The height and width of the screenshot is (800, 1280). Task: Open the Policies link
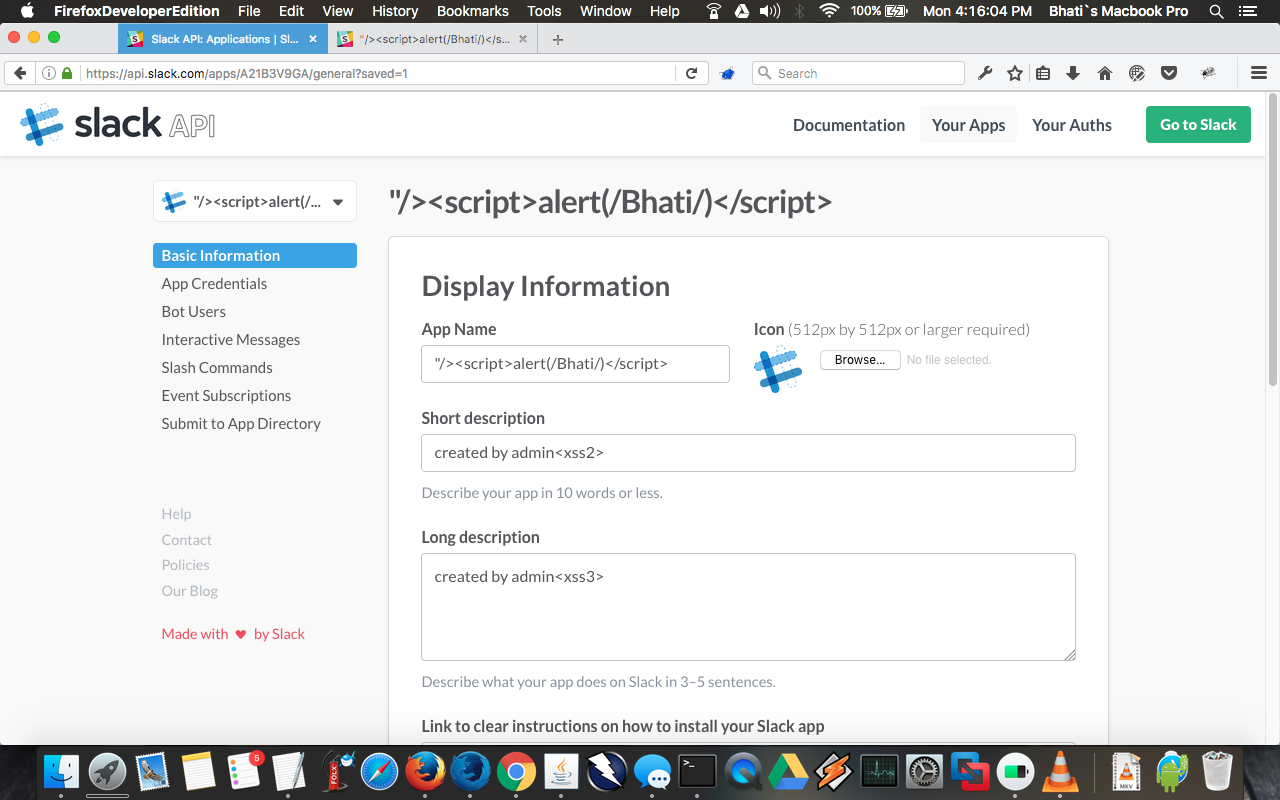click(186, 565)
